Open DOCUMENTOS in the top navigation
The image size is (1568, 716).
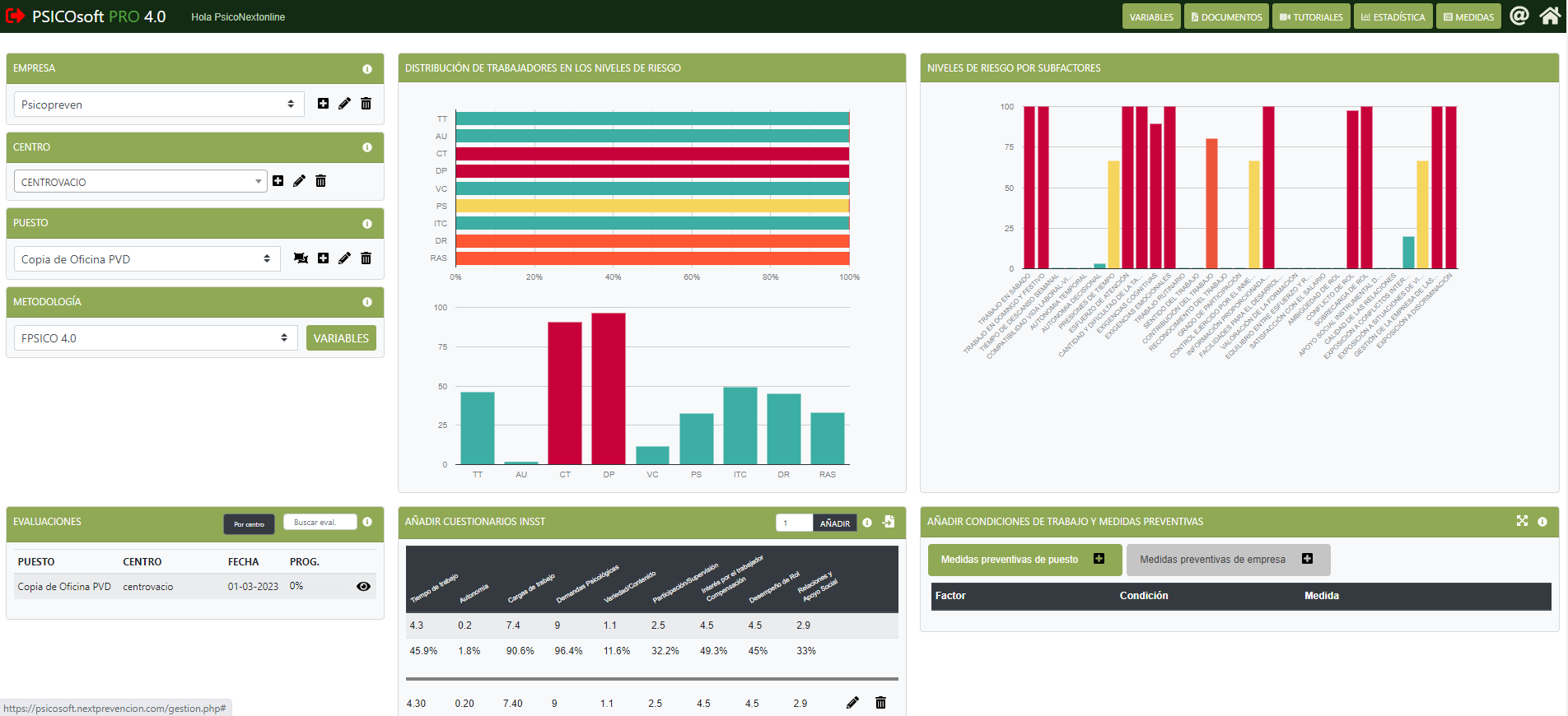coord(1226,16)
